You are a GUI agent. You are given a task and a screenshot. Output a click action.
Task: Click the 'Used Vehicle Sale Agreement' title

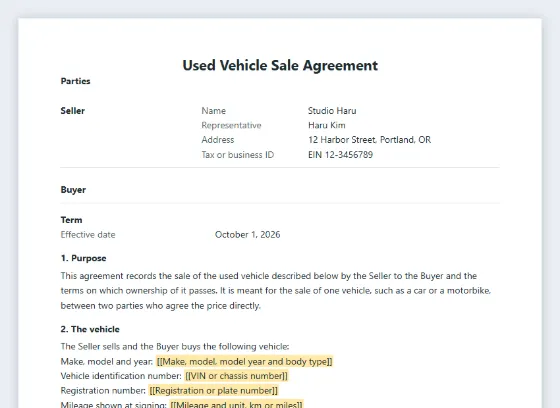click(280, 66)
